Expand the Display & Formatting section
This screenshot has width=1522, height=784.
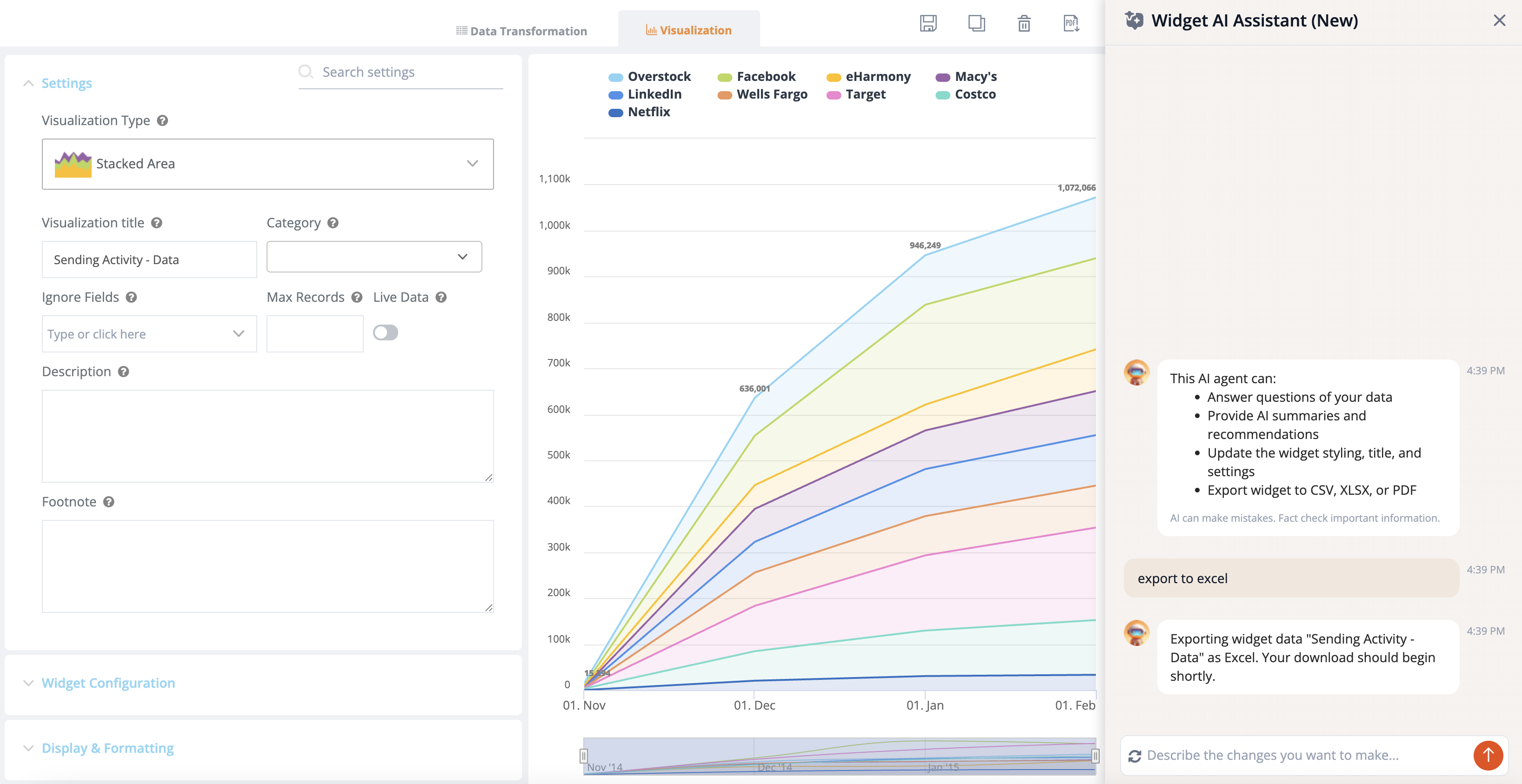coord(107,748)
